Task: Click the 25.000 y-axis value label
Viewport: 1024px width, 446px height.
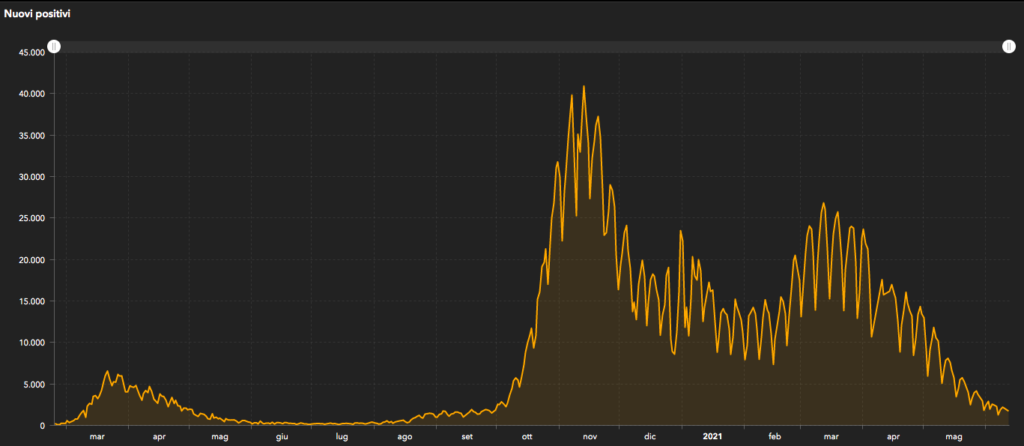Action: click(x=30, y=218)
